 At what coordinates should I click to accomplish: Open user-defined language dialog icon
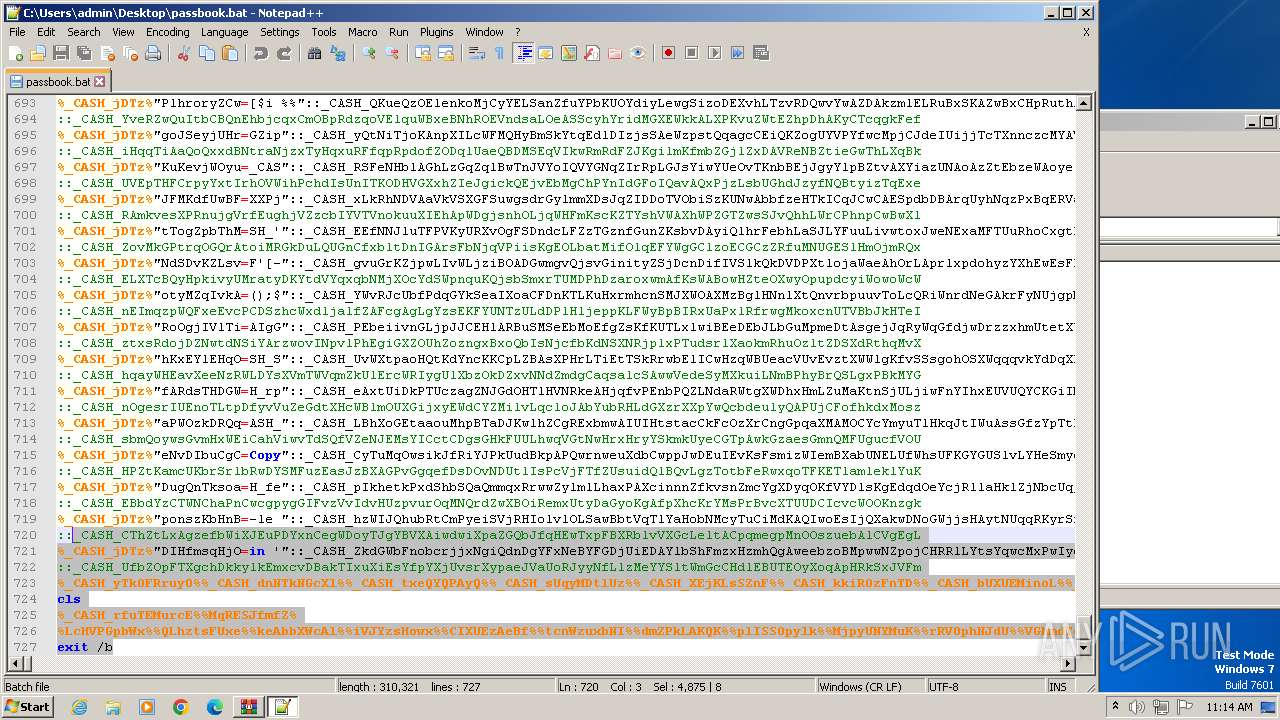tap(546, 53)
